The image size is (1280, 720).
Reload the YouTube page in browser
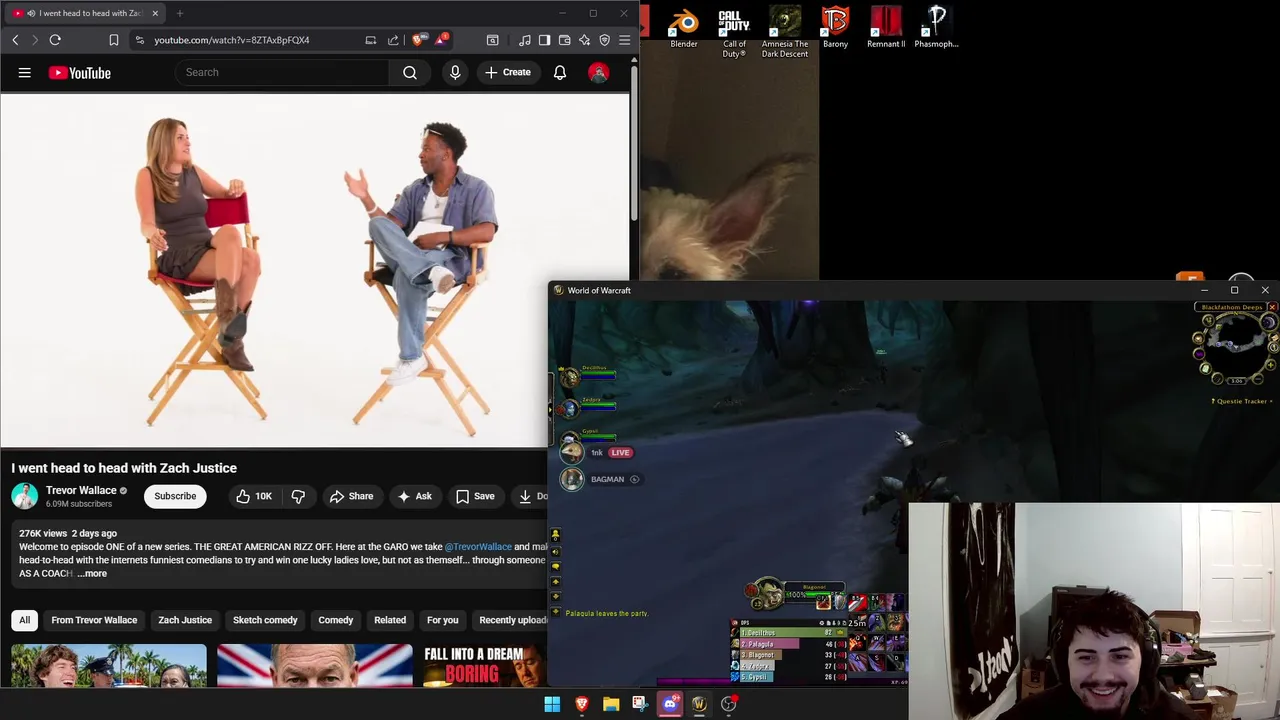click(55, 40)
